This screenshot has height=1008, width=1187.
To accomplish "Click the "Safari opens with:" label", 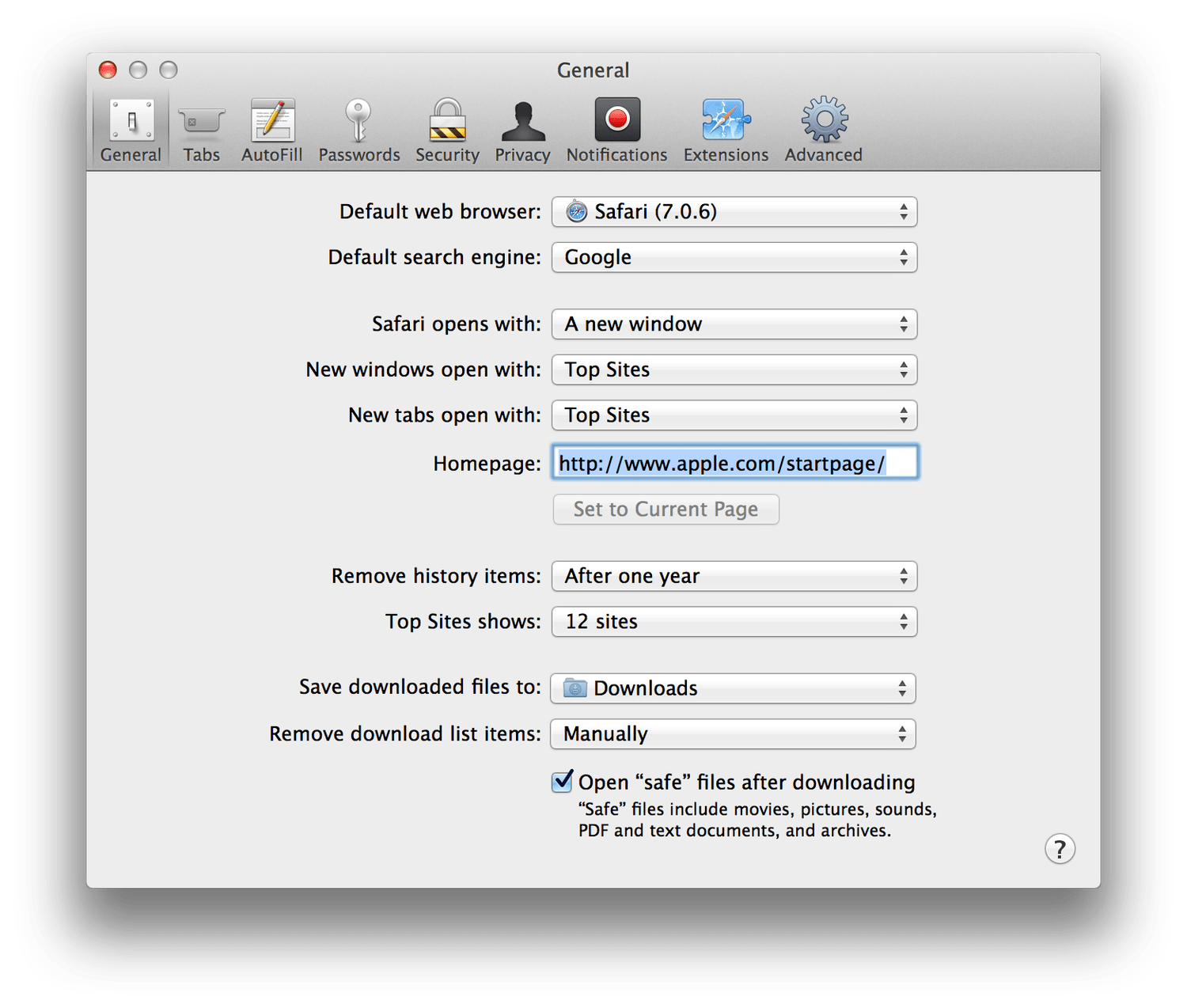I will [457, 324].
